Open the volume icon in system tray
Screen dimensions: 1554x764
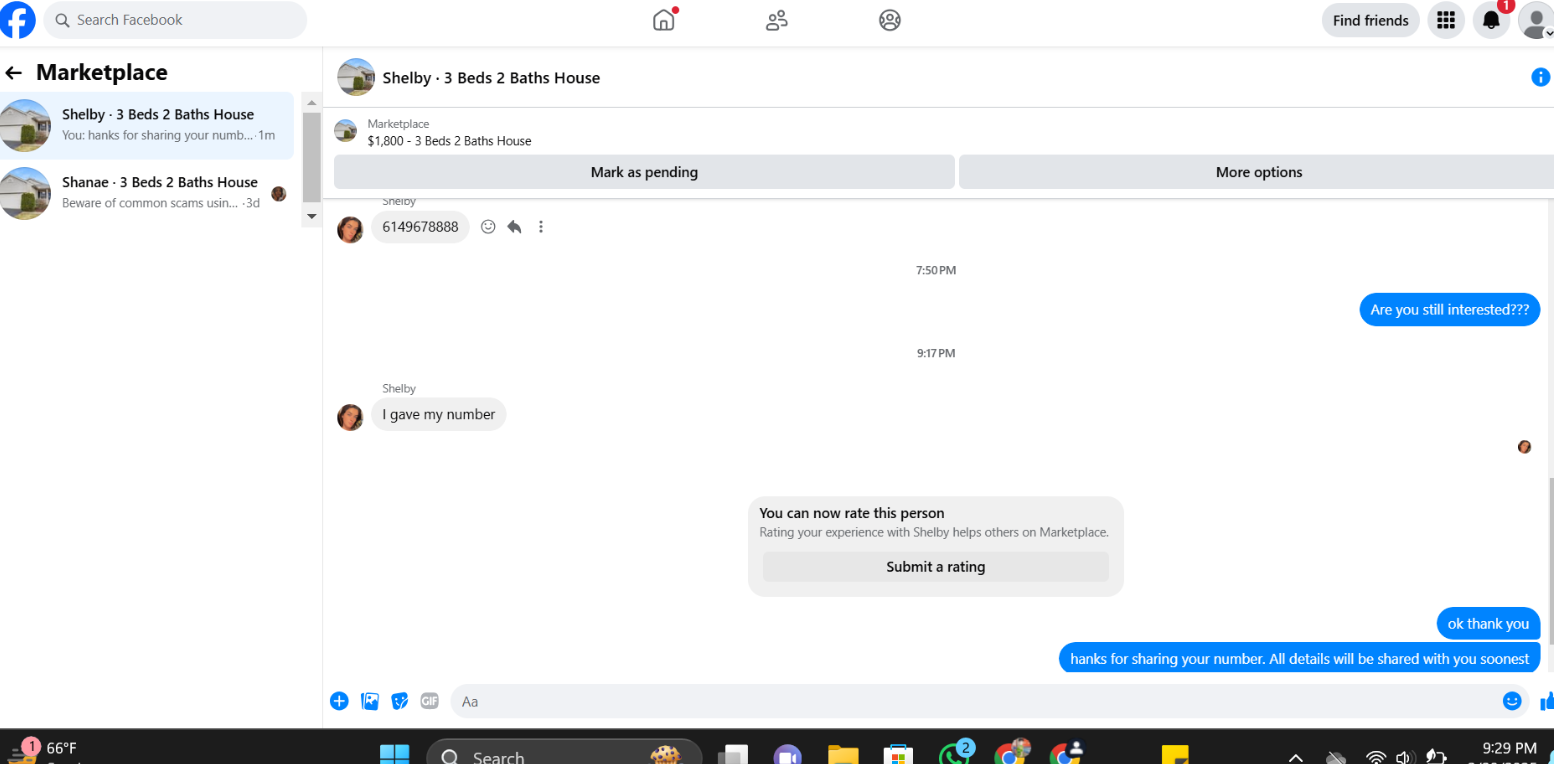(x=1404, y=757)
